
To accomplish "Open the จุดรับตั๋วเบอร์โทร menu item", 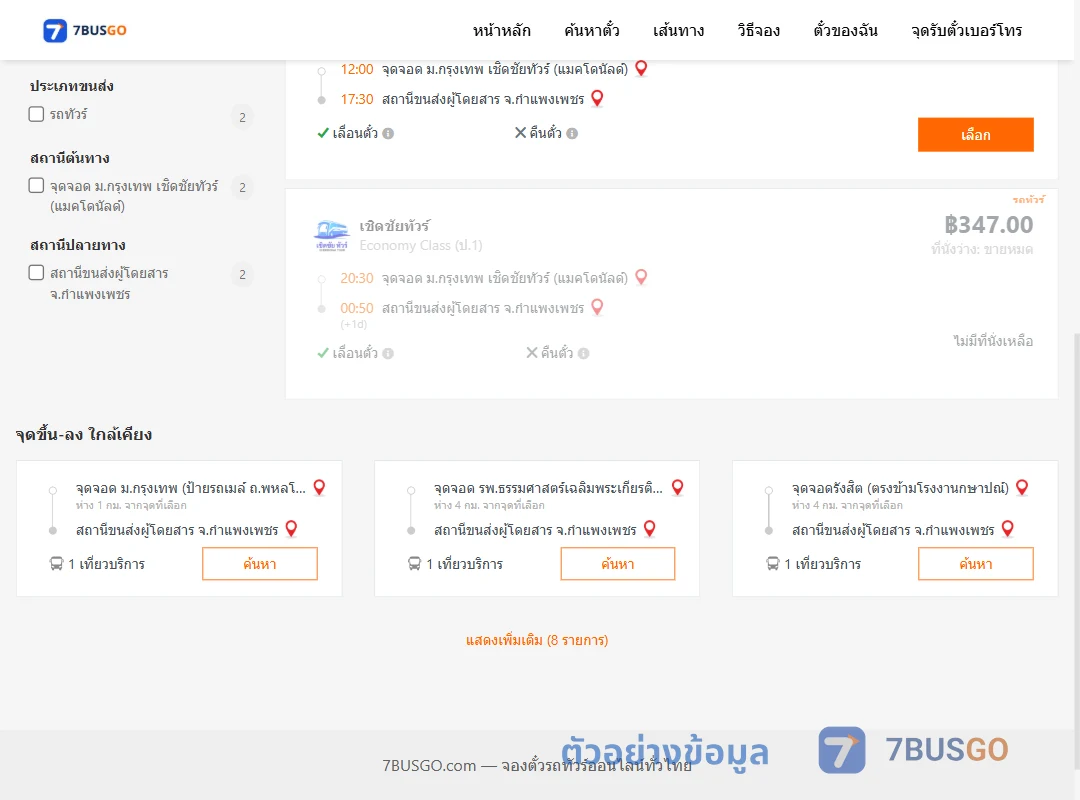I will (966, 30).
